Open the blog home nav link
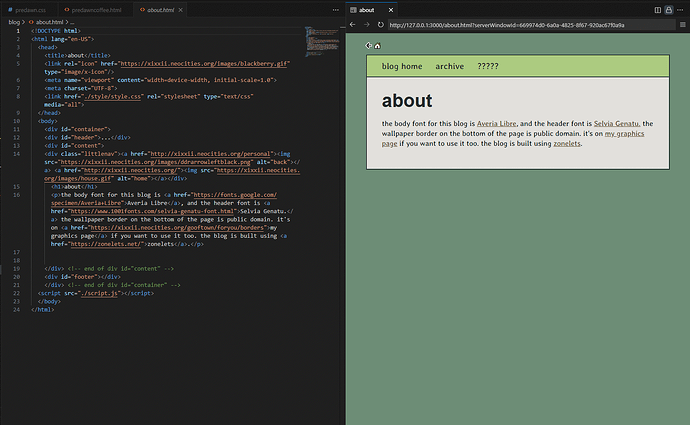The image size is (690, 425). pos(402,66)
